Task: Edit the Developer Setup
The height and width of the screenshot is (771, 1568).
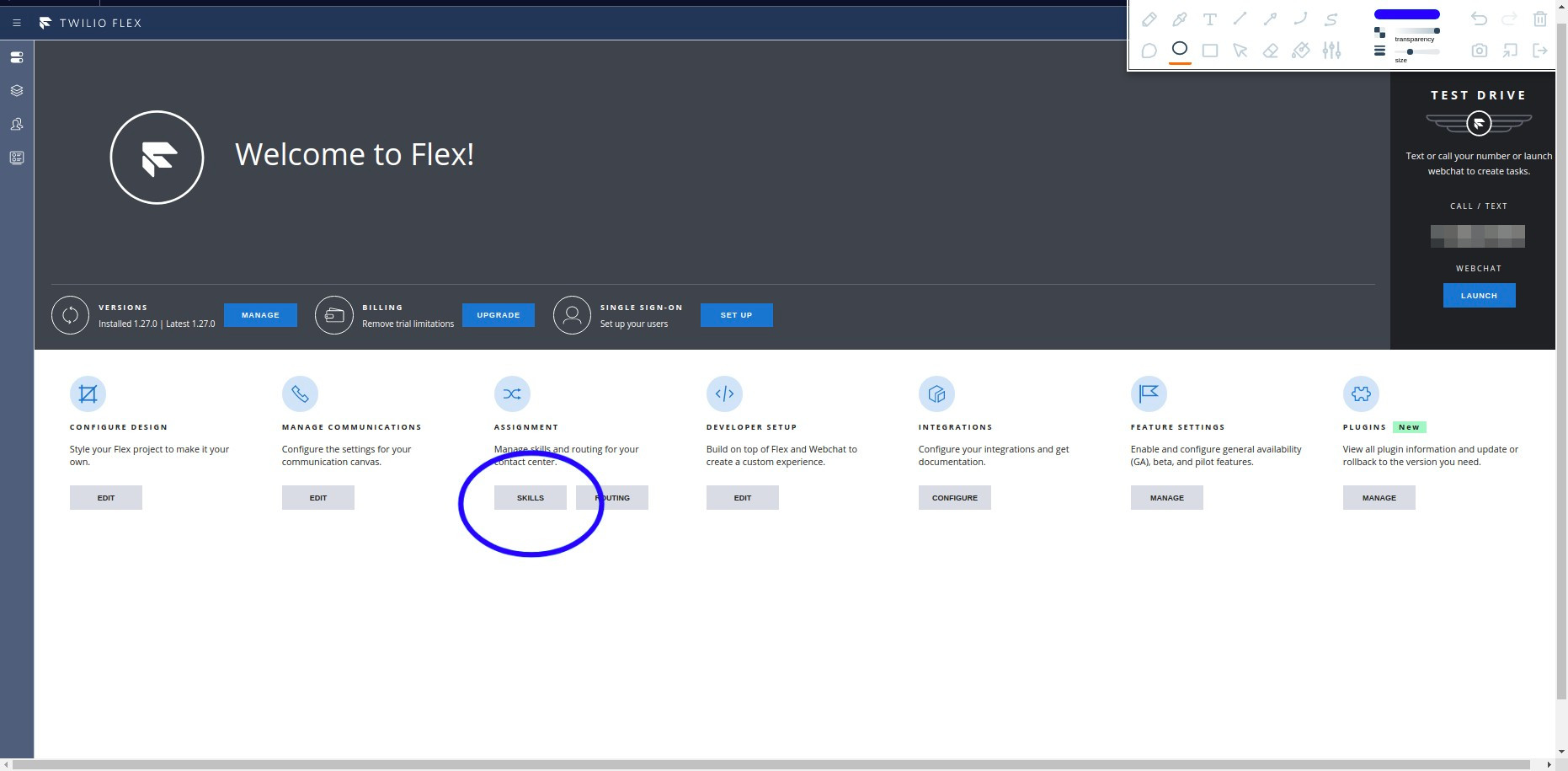Action: click(743, 498)
